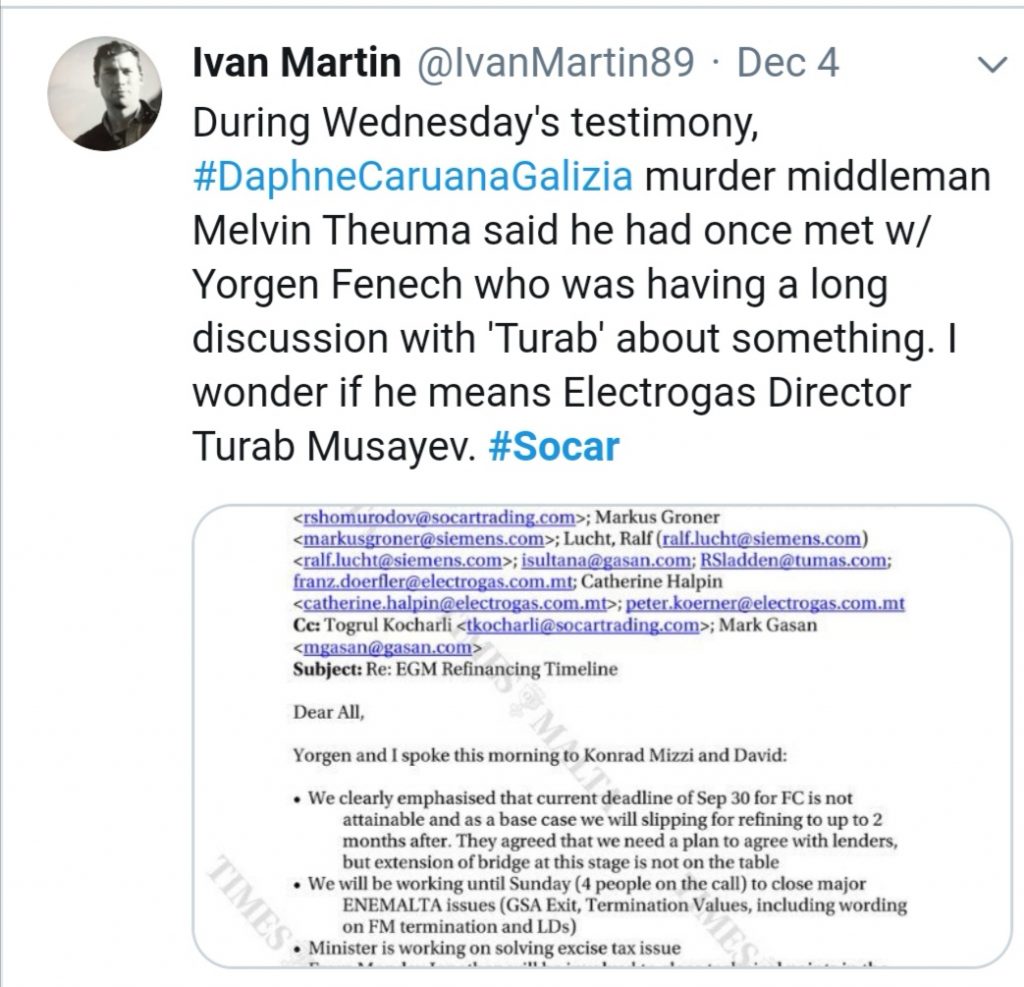
Task: Click the Dec 4 timestamp
Action: 788,63
